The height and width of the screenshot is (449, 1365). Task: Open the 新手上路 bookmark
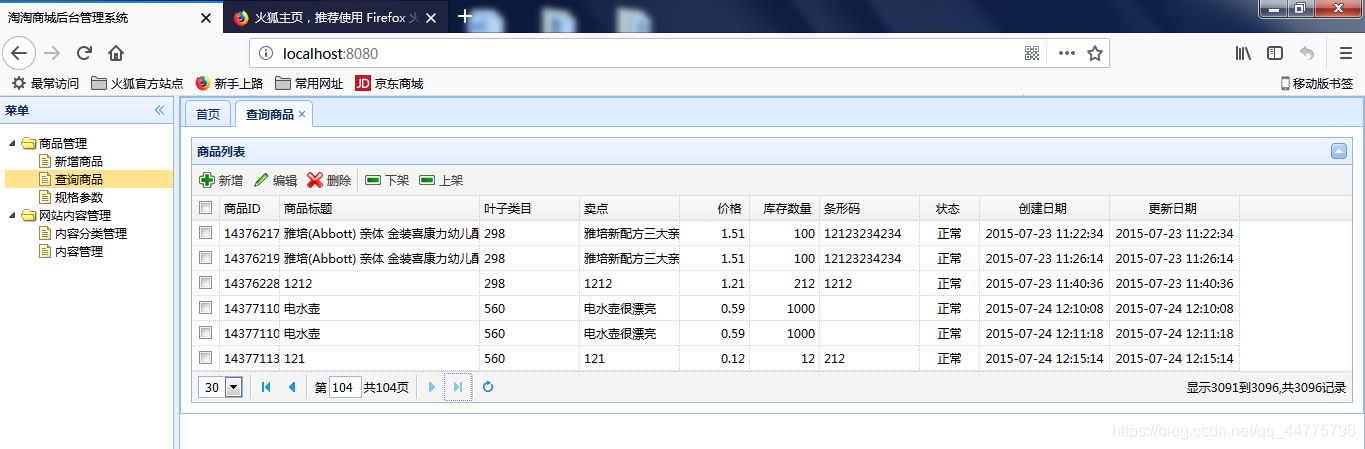click(229, 83)
